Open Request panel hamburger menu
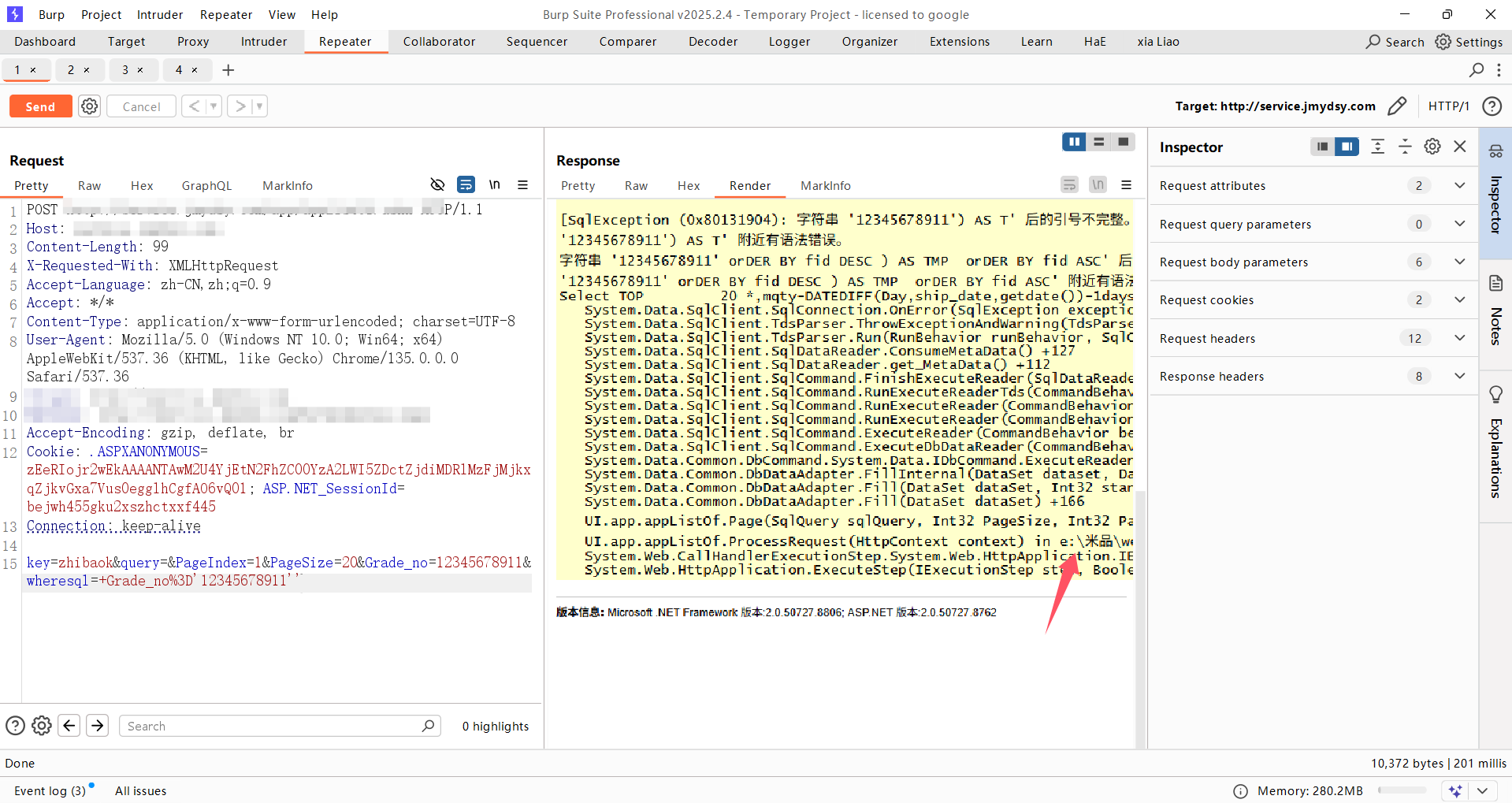1512x803 pixels. (x=522, y=184)
